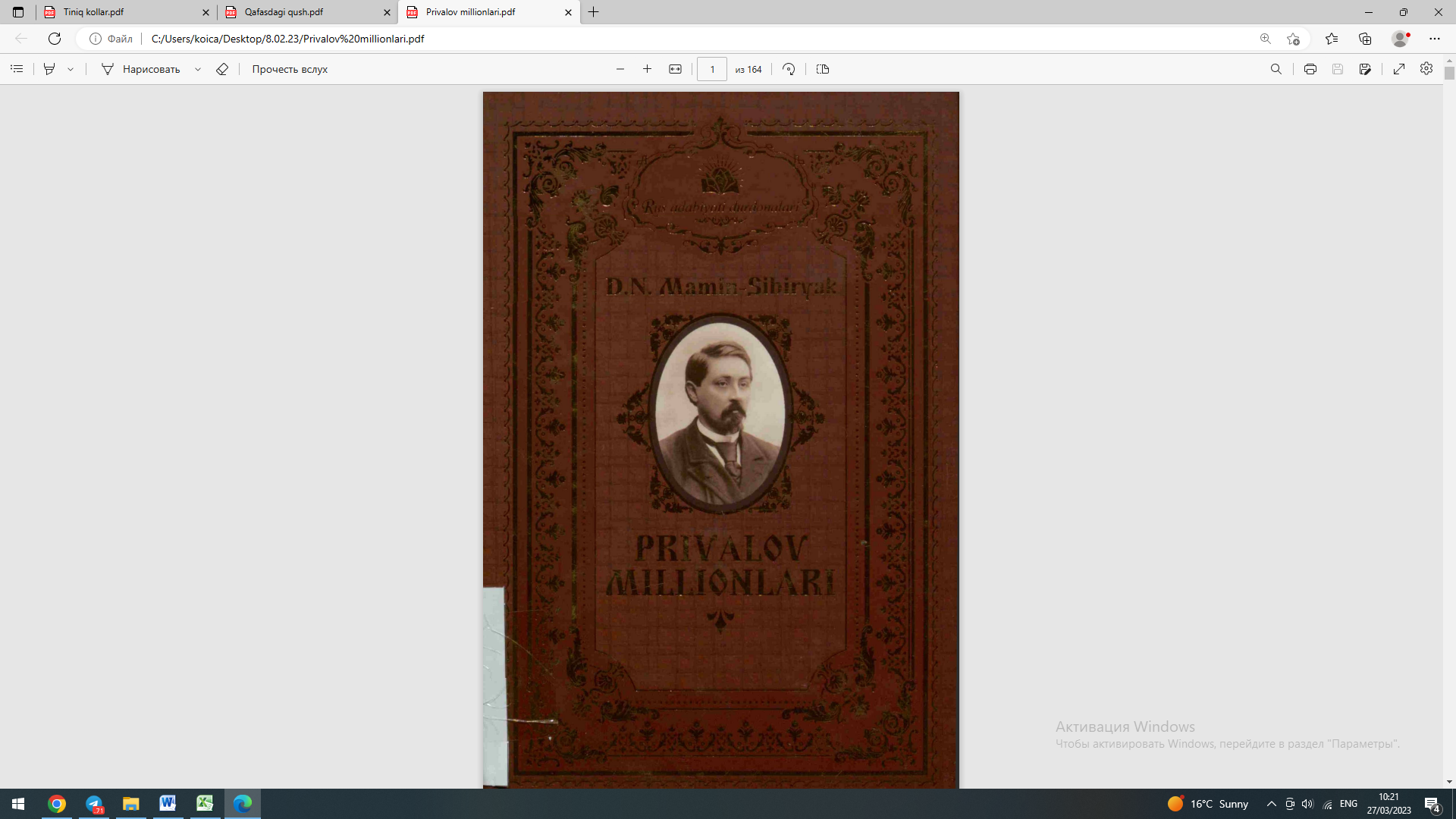Open Telegram from the taskbar
The width and height of the screenshot is (1456, 819).
point(94,804)
